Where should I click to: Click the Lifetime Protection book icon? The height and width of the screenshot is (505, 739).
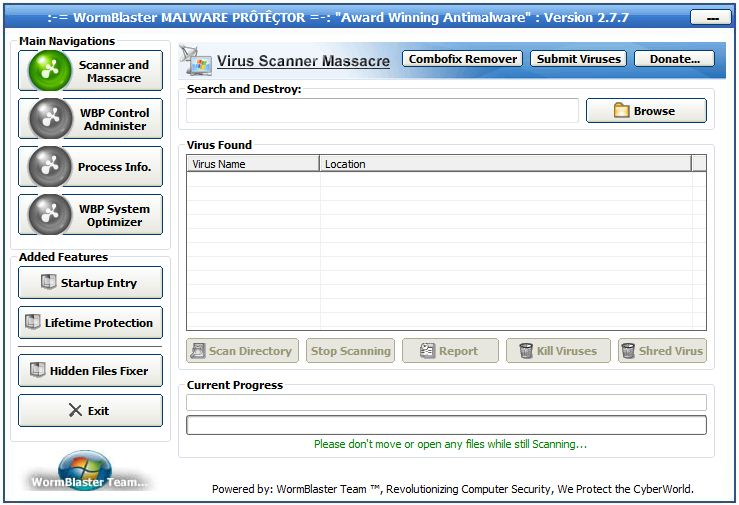(33, 322)
